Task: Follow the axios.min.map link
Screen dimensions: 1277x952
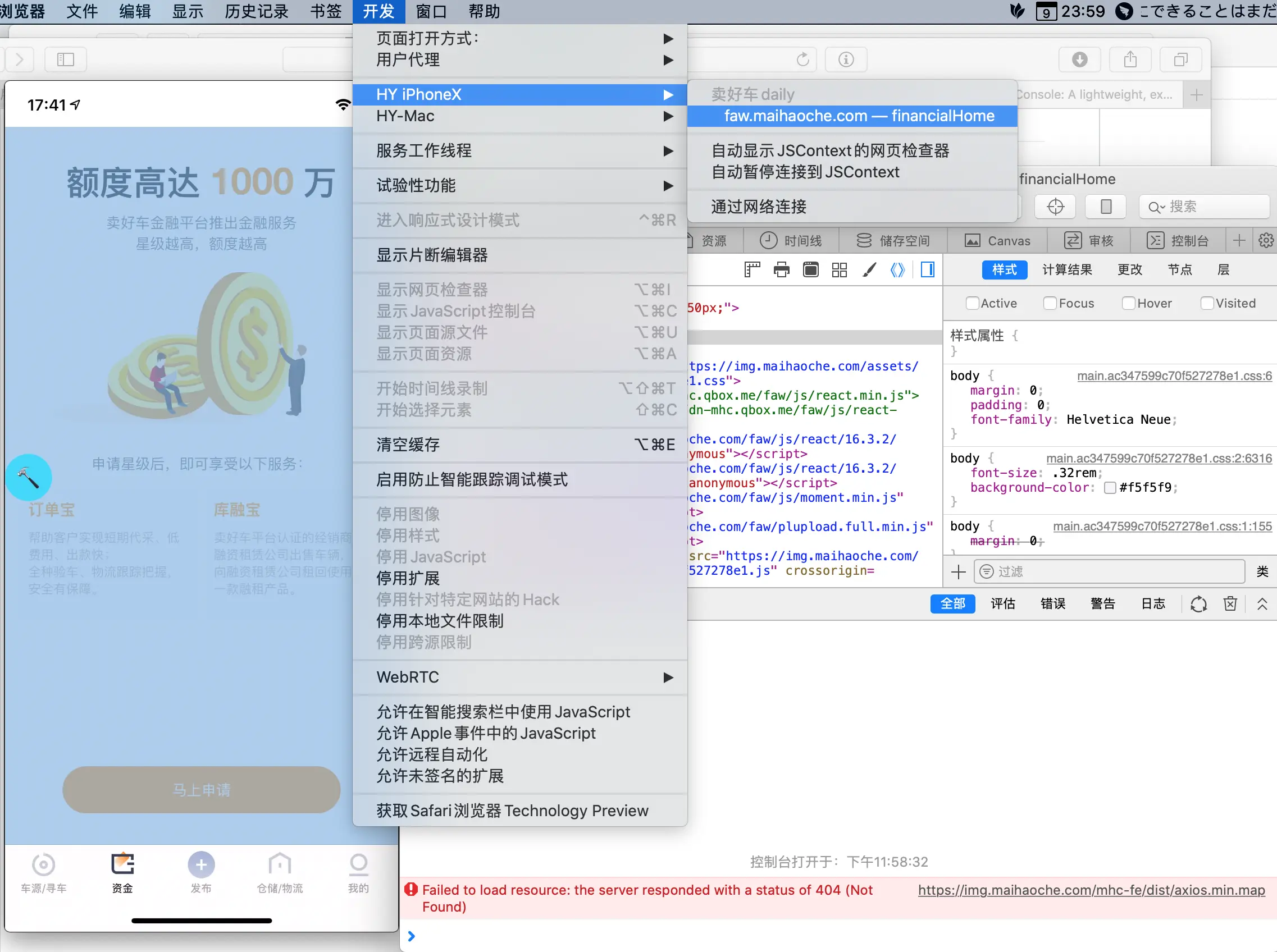Action: tap(1088, 890)
